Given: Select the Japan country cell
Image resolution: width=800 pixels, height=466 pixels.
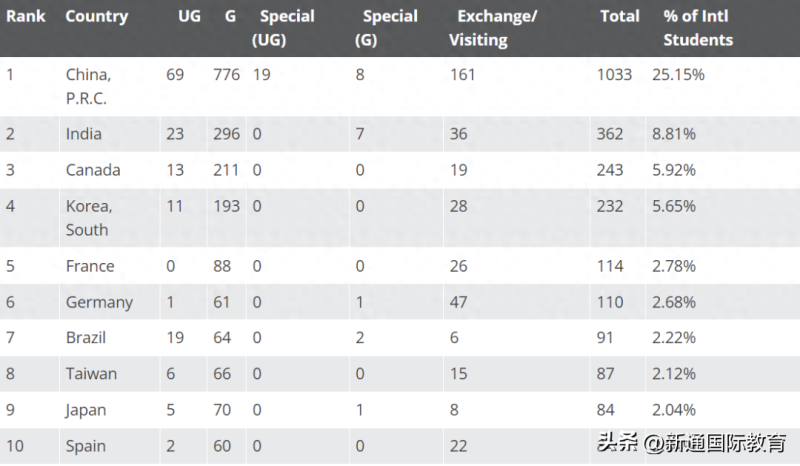Looking at the screenshot, I should click(86, 410).
